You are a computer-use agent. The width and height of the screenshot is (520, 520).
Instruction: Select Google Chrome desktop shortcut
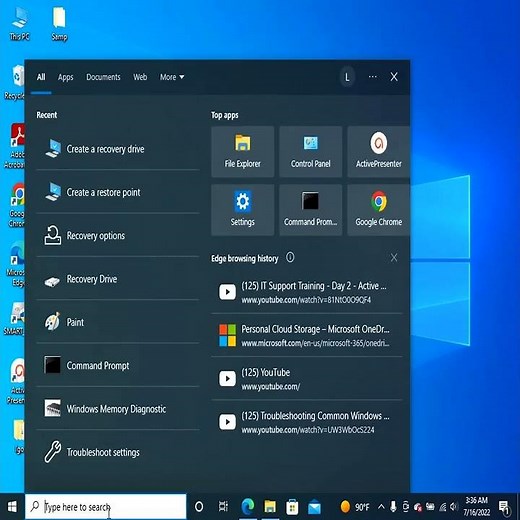click(16, 204)
